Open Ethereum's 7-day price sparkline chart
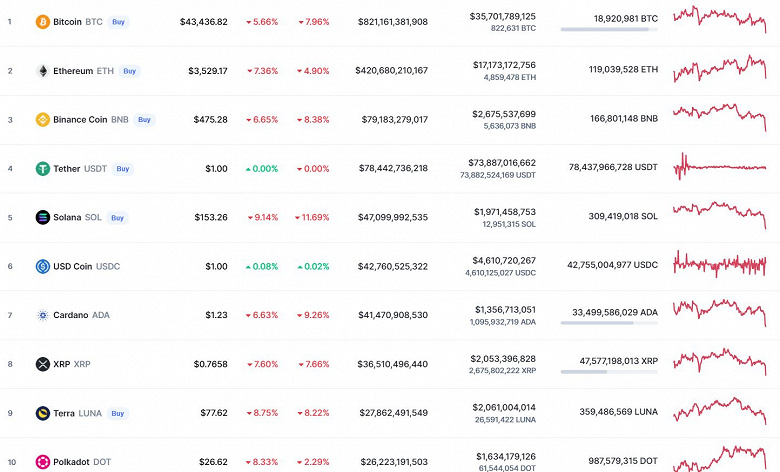Viewport: 780px width, 472px height. click(720, 70)
